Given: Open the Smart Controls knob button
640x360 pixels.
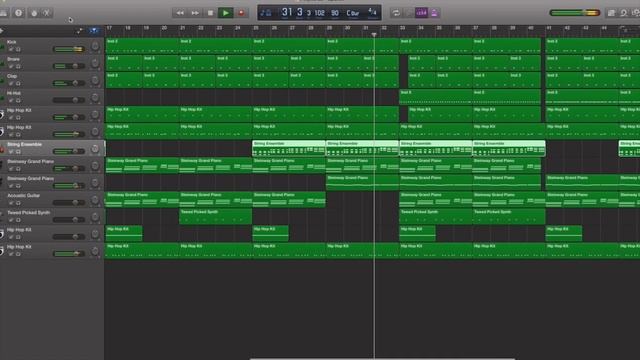Looking at the screenshot, I should click(x=34, y=13).
